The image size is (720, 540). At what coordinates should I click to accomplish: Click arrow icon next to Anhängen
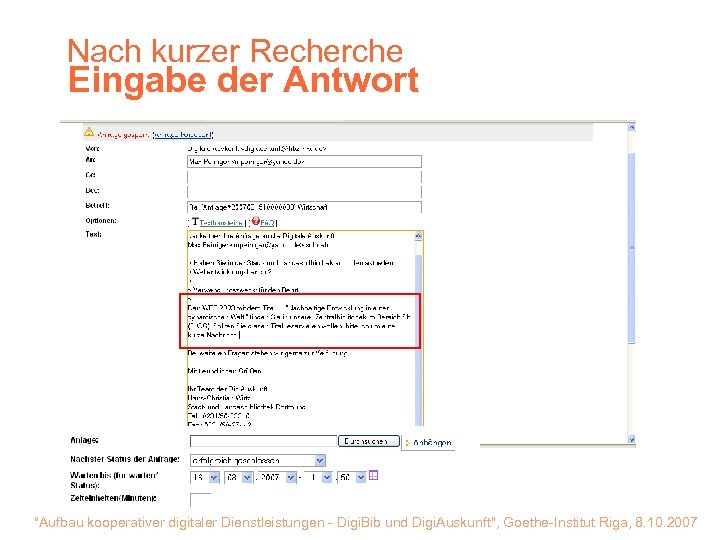click(x=407, y=443)
